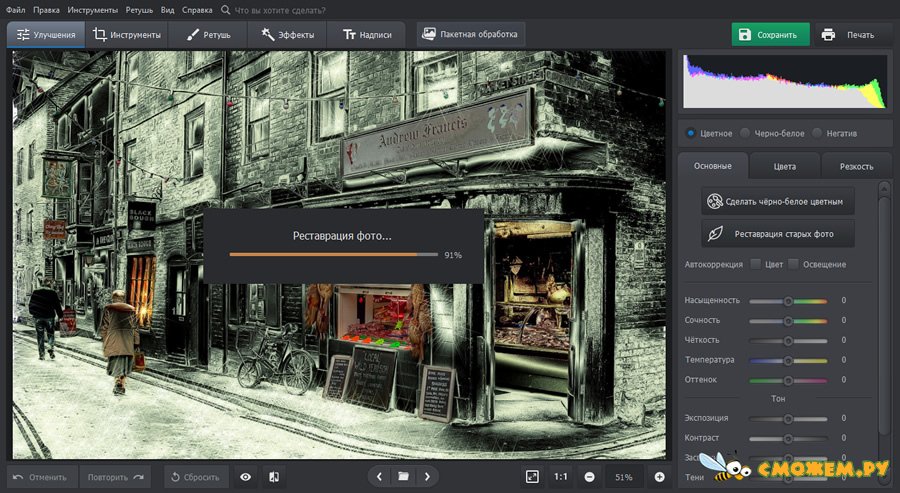900x493 pixels.
Task: Open the Вид menu
Action: pyautogui.click(x=167, y=10)
